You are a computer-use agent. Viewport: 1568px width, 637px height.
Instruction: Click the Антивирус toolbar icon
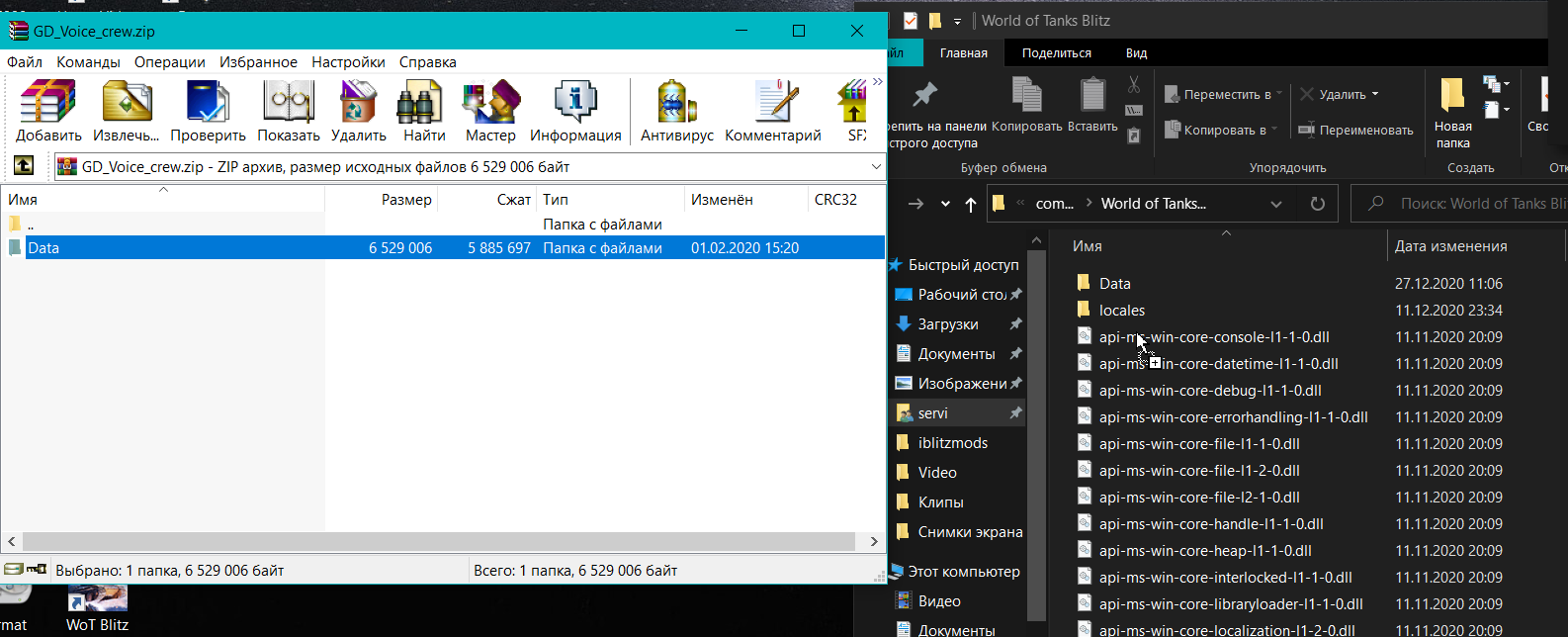677,111
